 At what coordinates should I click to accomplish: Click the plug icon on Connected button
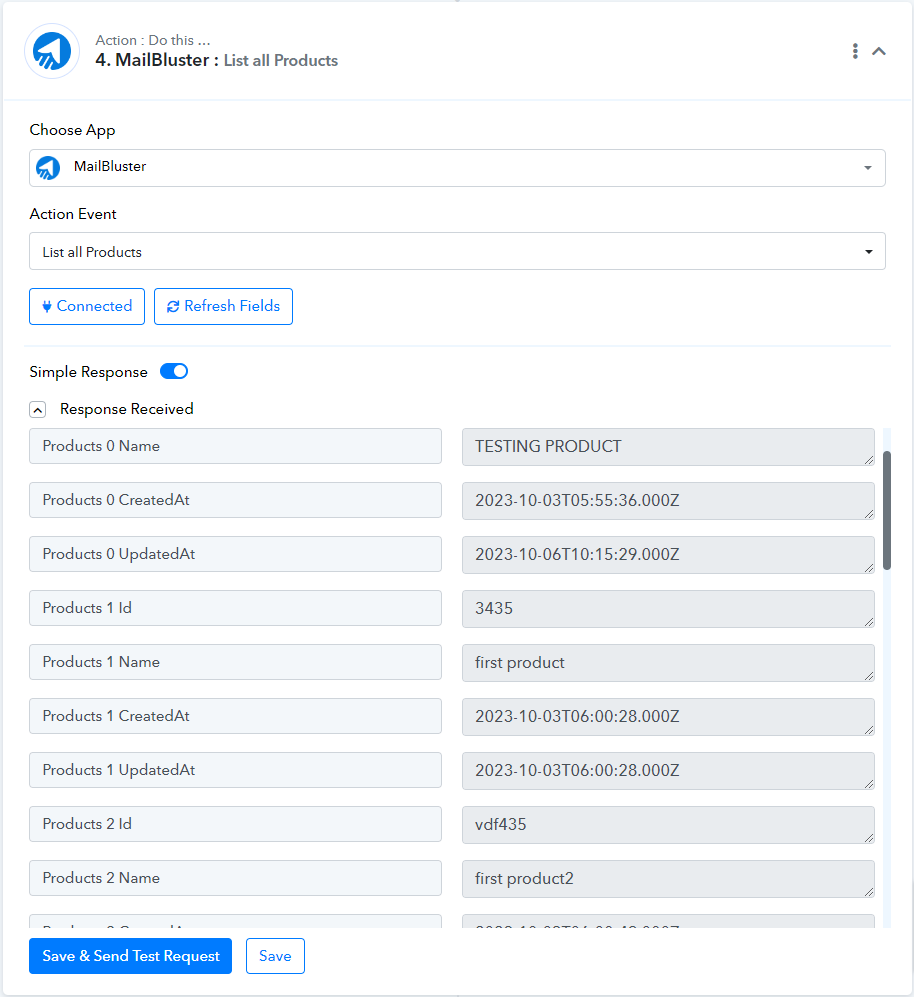tap(46, 306)
